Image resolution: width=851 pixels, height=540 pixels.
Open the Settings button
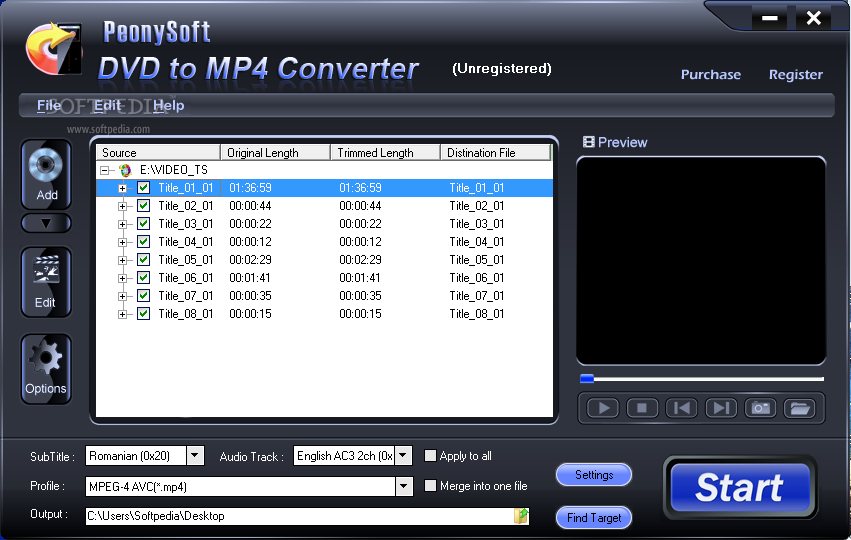click(594, 475)
